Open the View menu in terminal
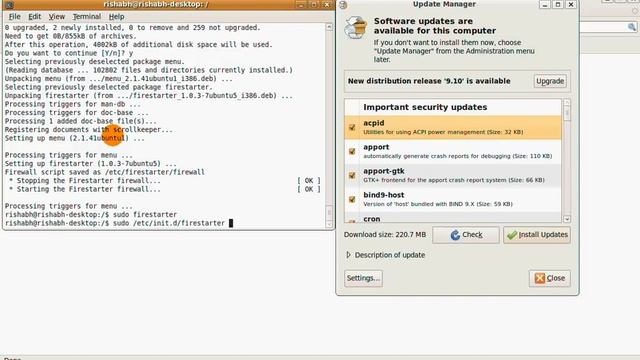Image resolution: width=640 pixels, height=360 pixels. 57,17
